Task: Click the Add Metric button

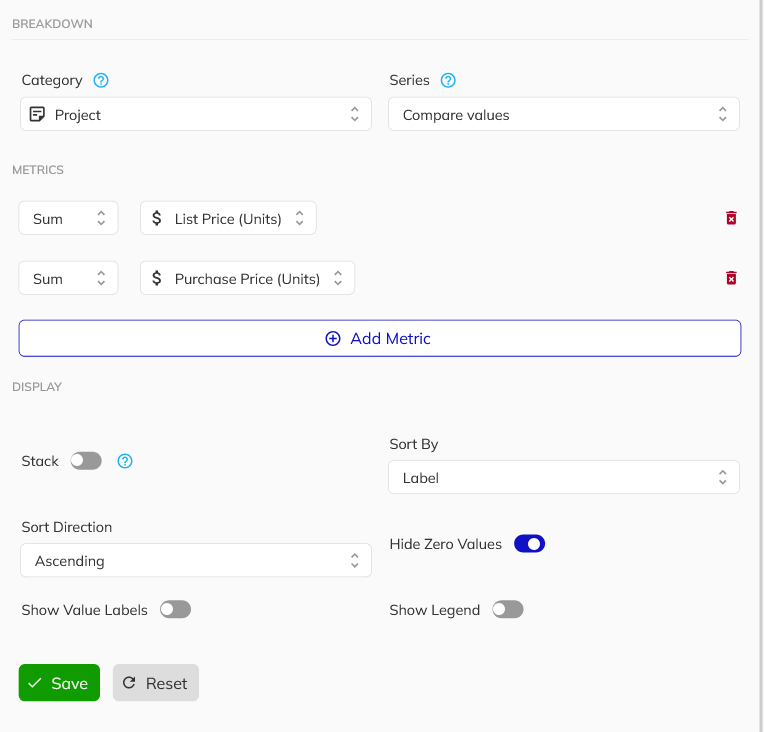Action: [x=380, y=338]
